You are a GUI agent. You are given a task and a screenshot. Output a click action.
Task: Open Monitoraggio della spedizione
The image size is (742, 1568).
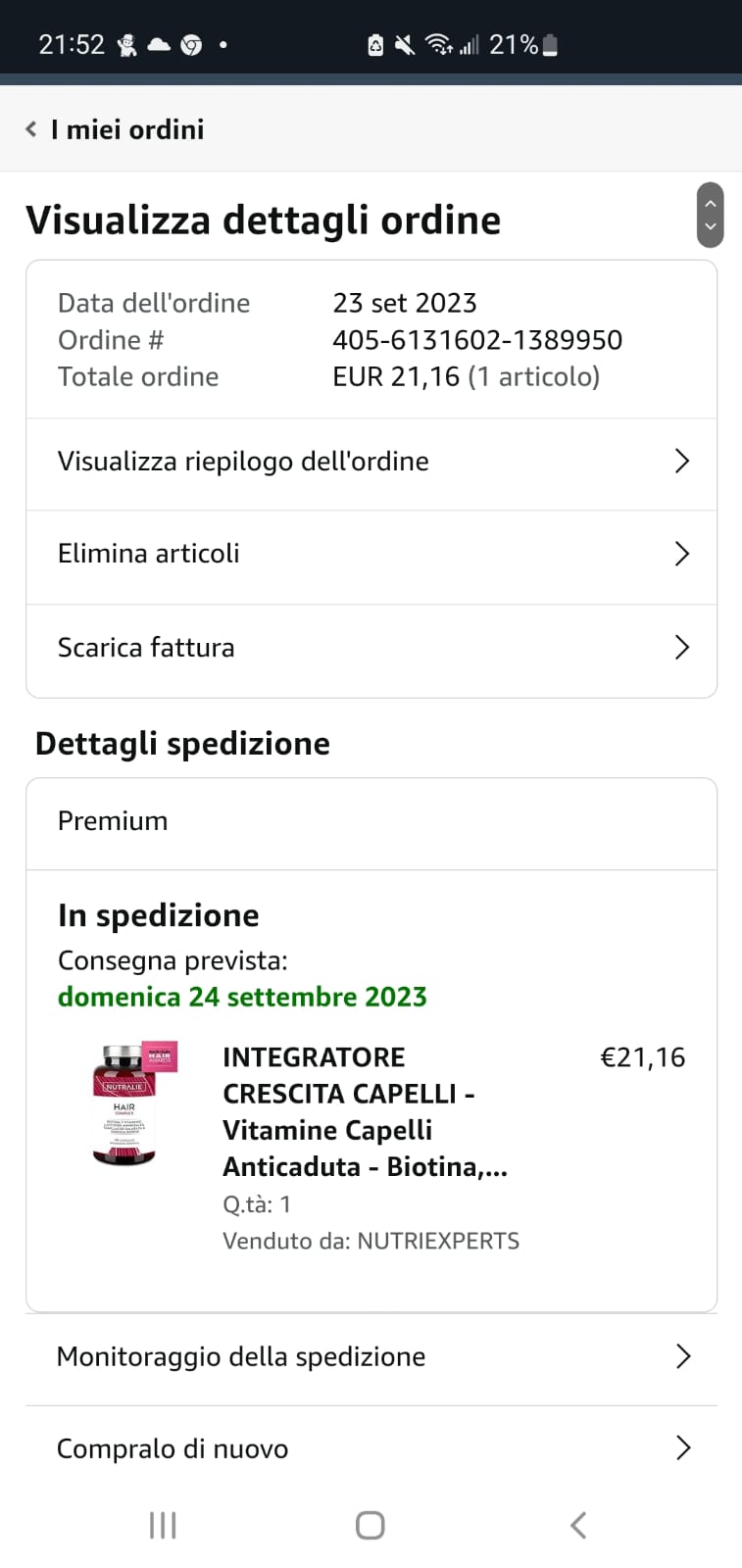[x=241, y=1356]
